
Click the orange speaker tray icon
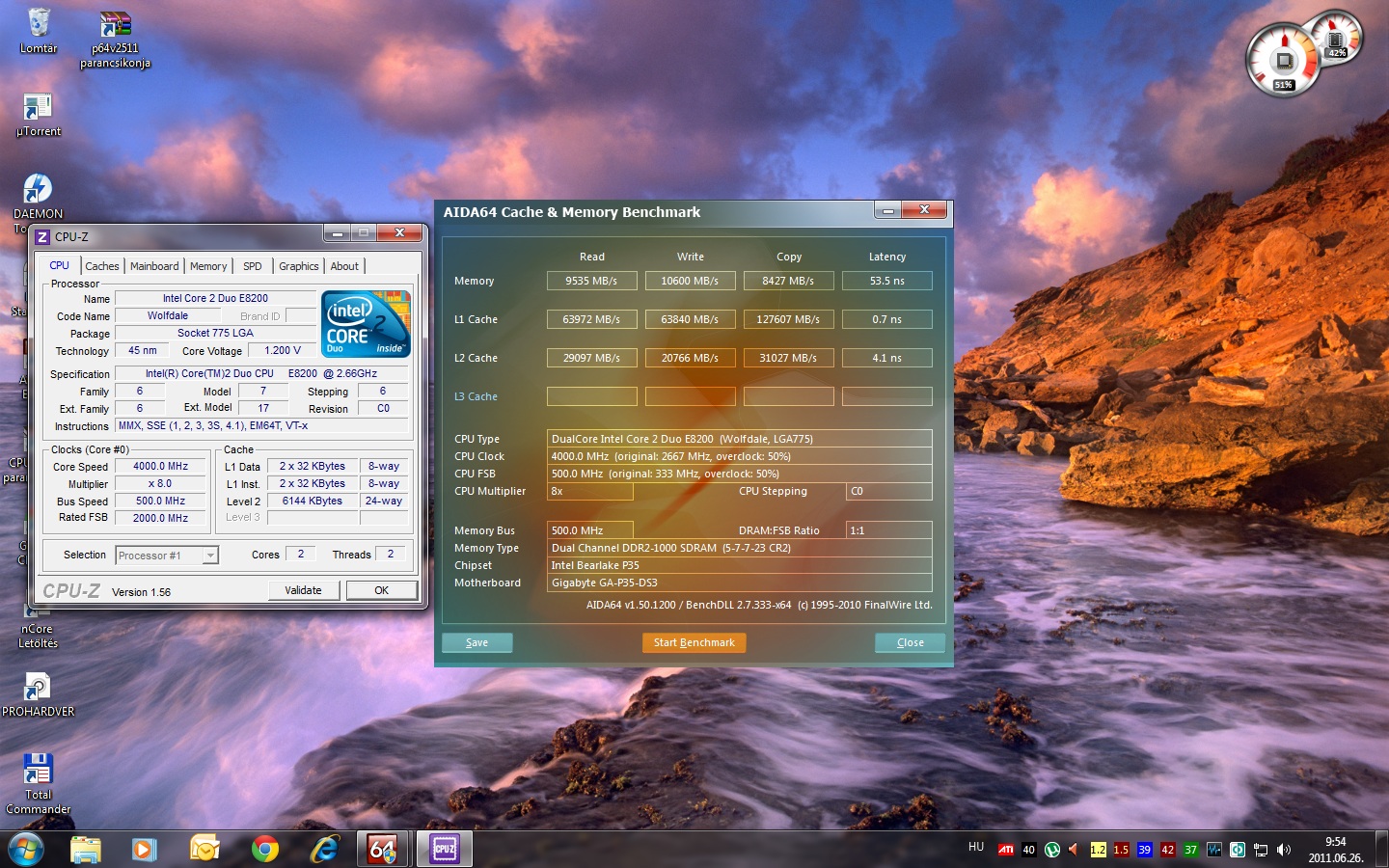click(1075, 850)
